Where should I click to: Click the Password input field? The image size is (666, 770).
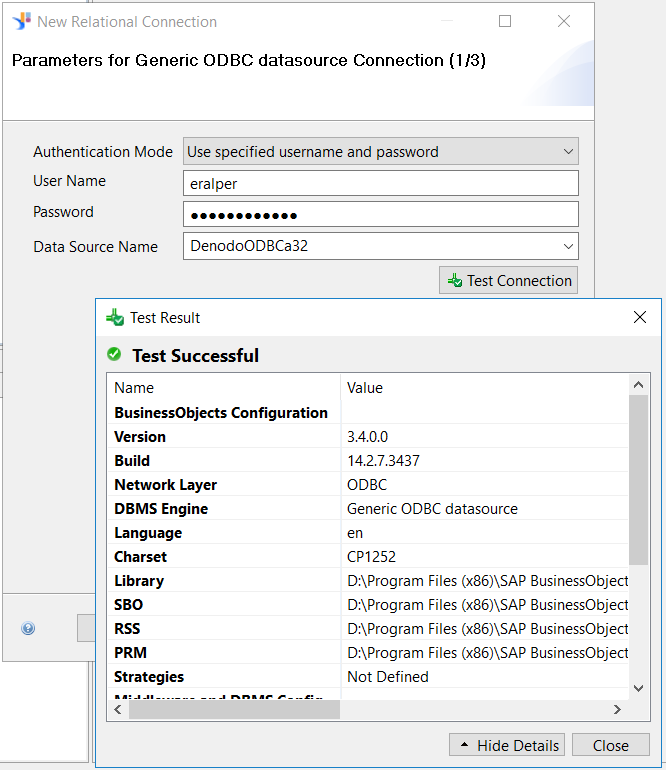tap(381, 215)
